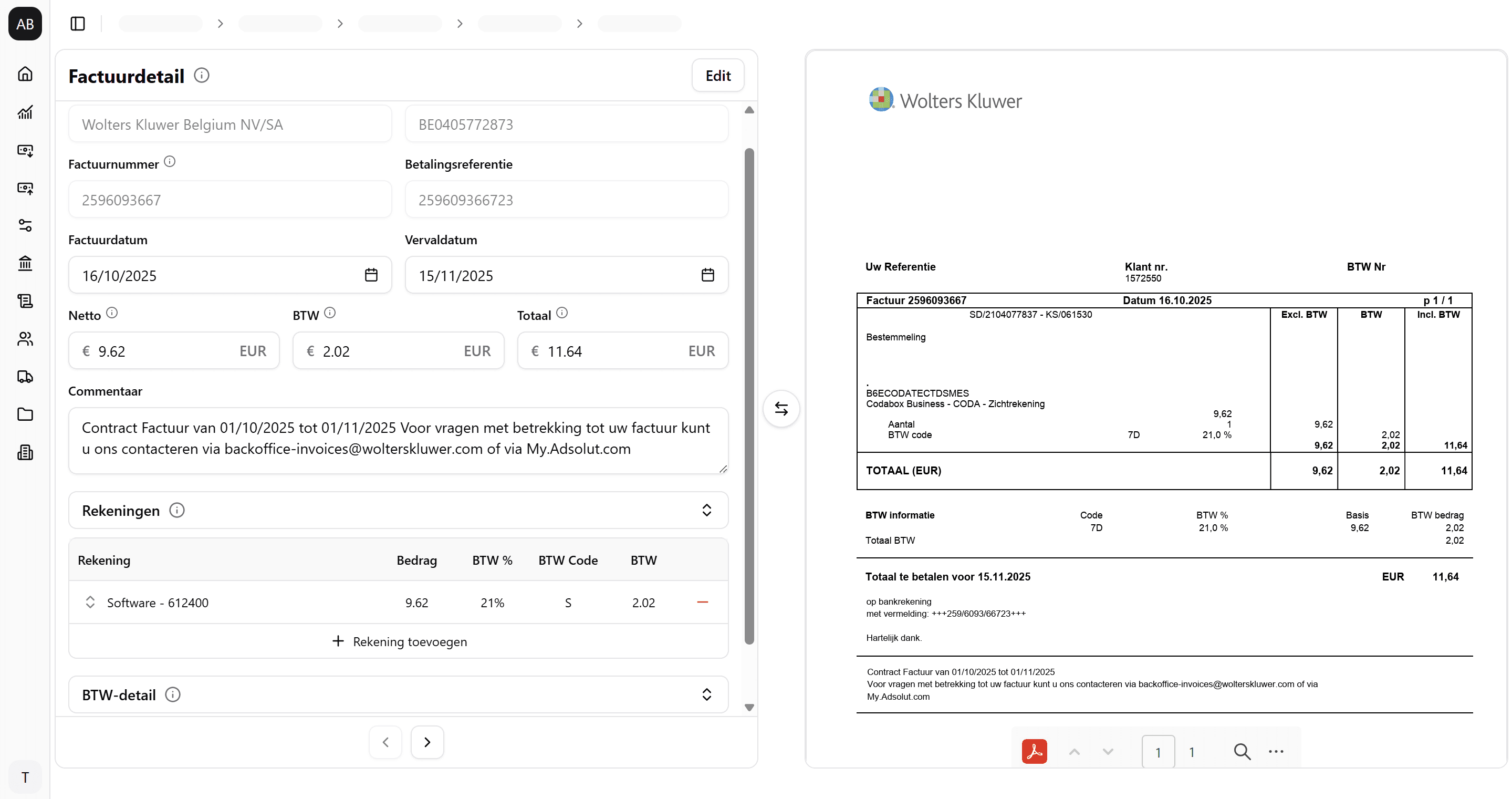Image resolution: width=1512 pixels, height=799 pixels.
Task: Show the Factuurnummer info tooltip icon
Action: (x=170, y=161)
